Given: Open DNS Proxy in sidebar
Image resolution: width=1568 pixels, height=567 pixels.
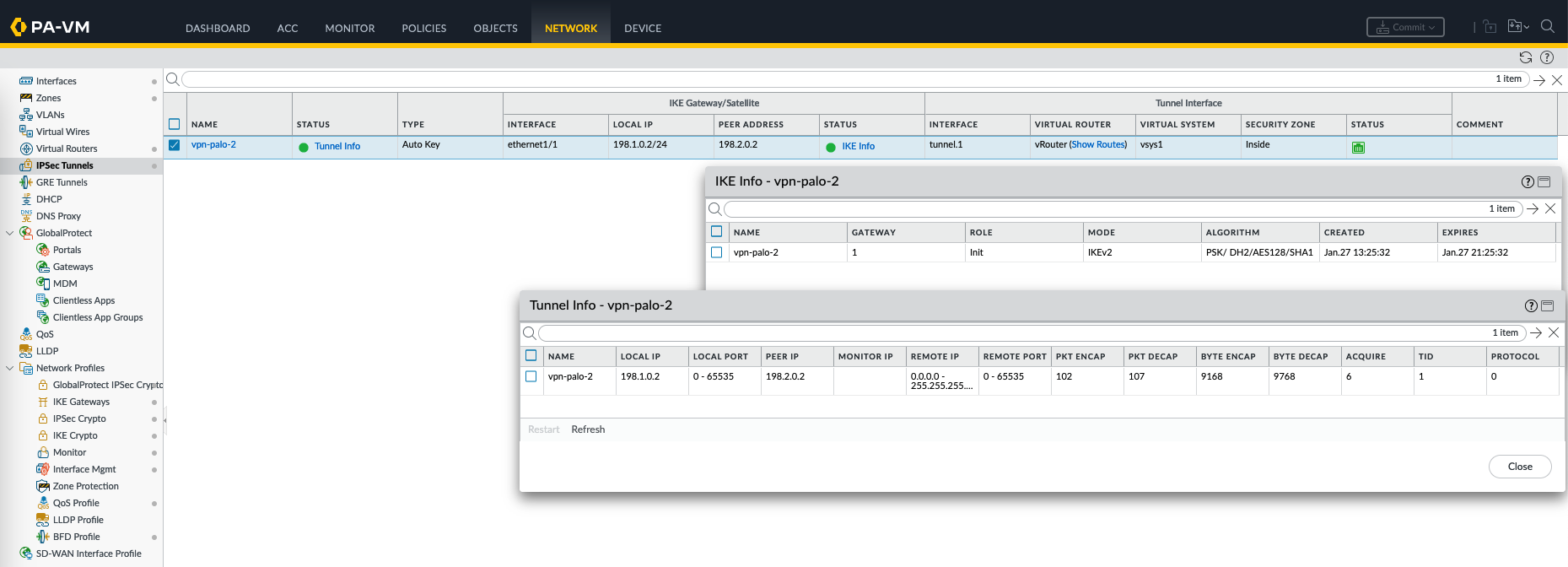Looking at the screenshot, I should (58, 216).
